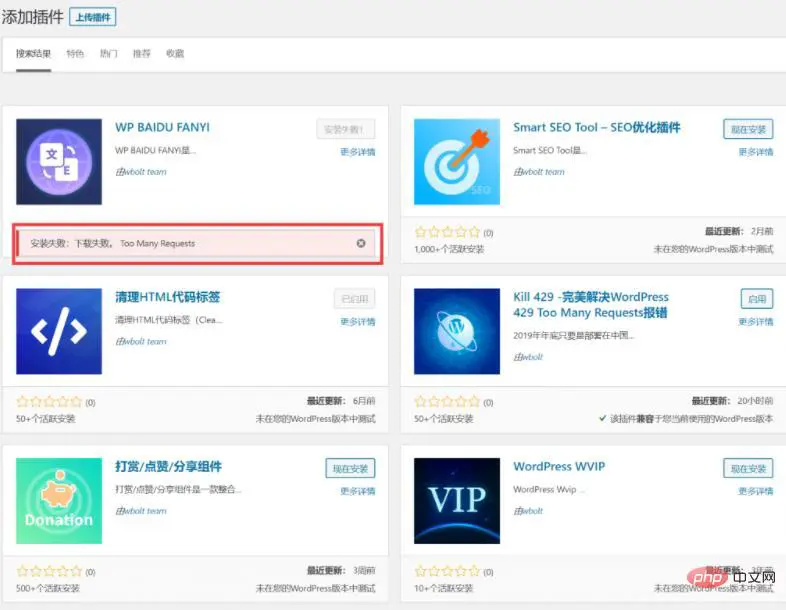Open wbolt team author link under Smart SEO Tool
The height and width of the screenshot is (610, 786).
[x=543, y=171]
